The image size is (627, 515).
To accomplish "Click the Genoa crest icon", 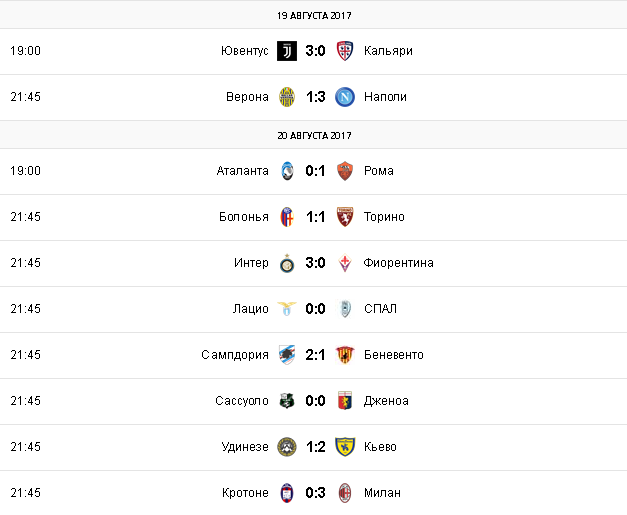I will click(345, 401).
